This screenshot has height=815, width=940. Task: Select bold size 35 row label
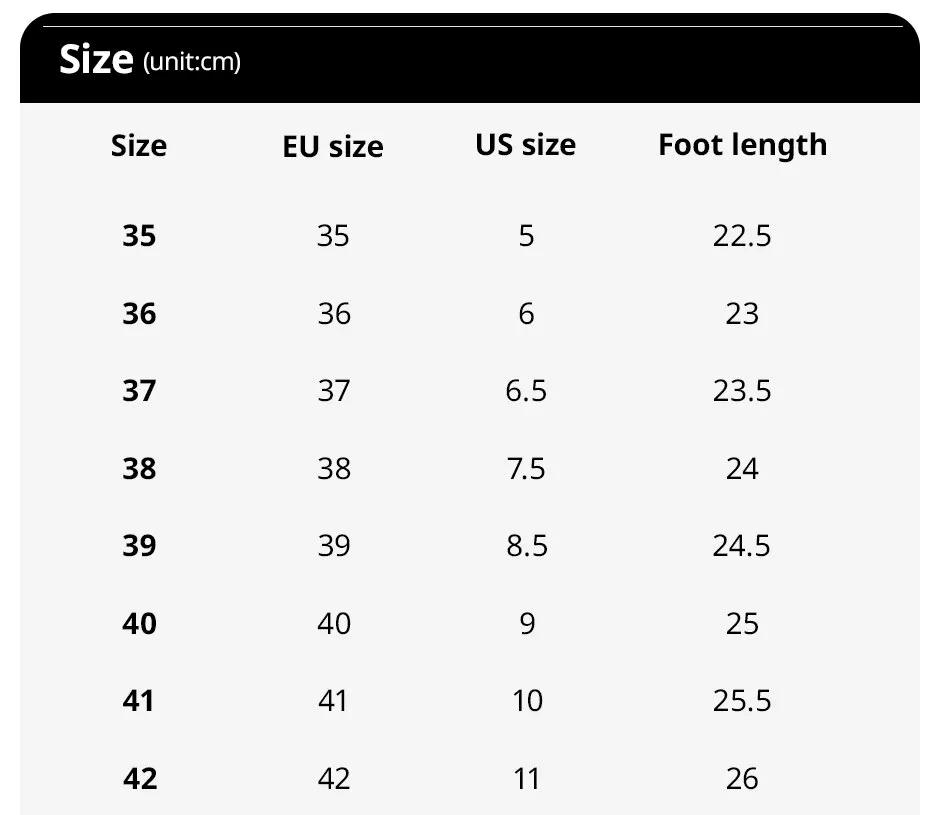(139, 236)
